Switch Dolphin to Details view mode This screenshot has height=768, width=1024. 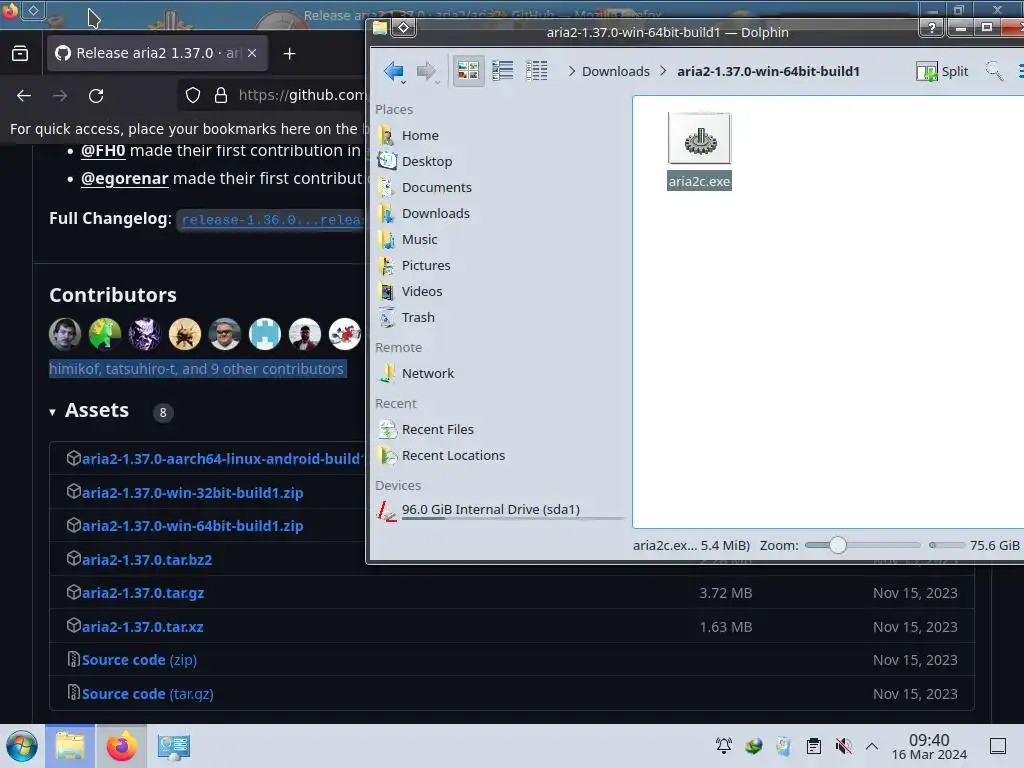[x=537, y=71]
